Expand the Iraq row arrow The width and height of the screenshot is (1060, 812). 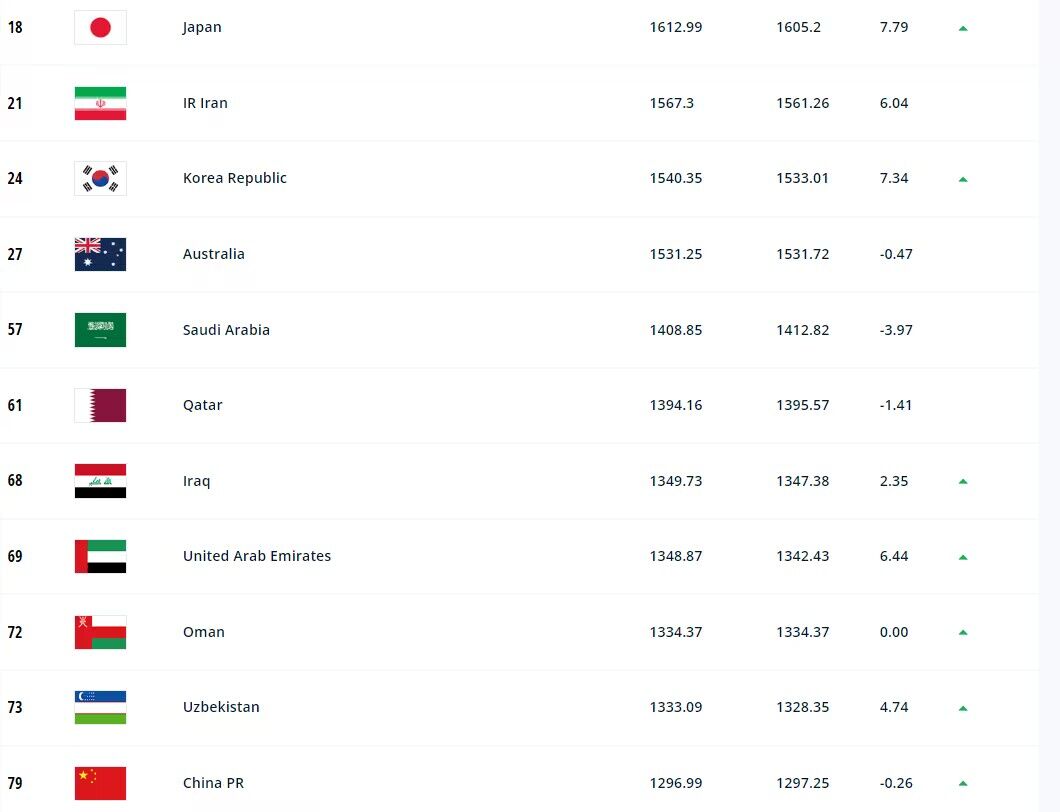pyautogui.click(x=963, y=481)
